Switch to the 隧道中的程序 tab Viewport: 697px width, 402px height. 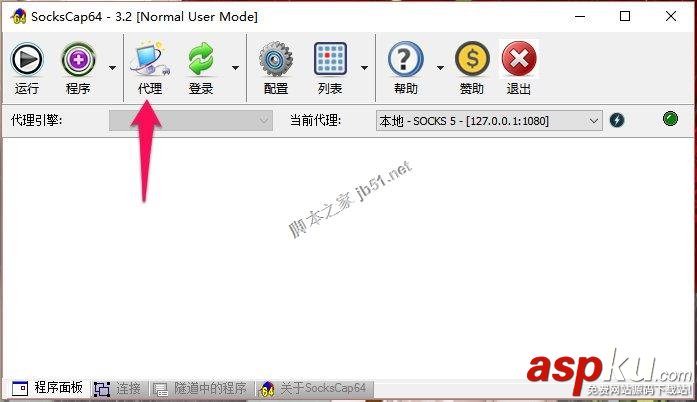click(200, 389)
